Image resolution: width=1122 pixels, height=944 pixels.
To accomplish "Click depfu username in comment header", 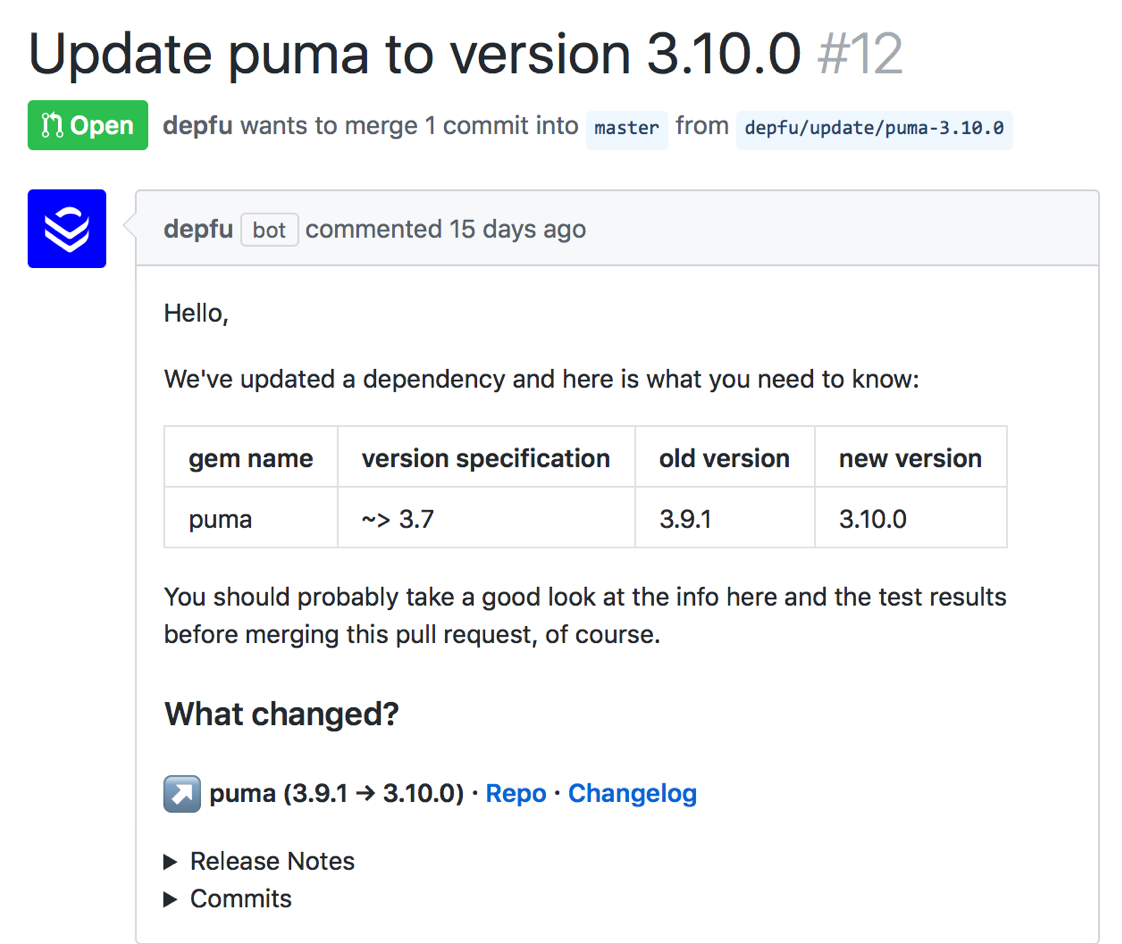I will pyautogui.click(x=198, y=229).
